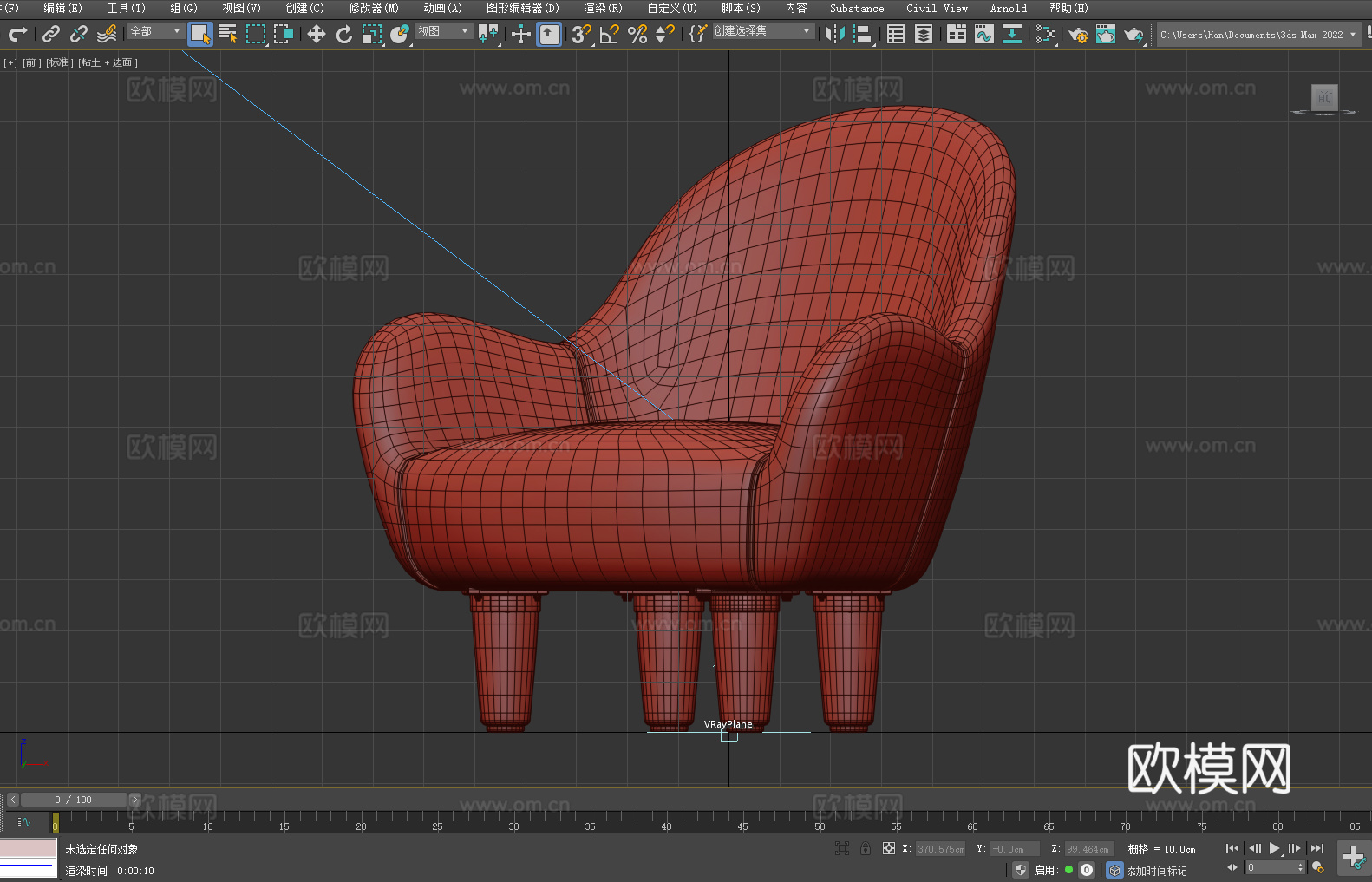Click Use Pivot Point Center icon
The image size is (1372, 882).
[488, 34]
